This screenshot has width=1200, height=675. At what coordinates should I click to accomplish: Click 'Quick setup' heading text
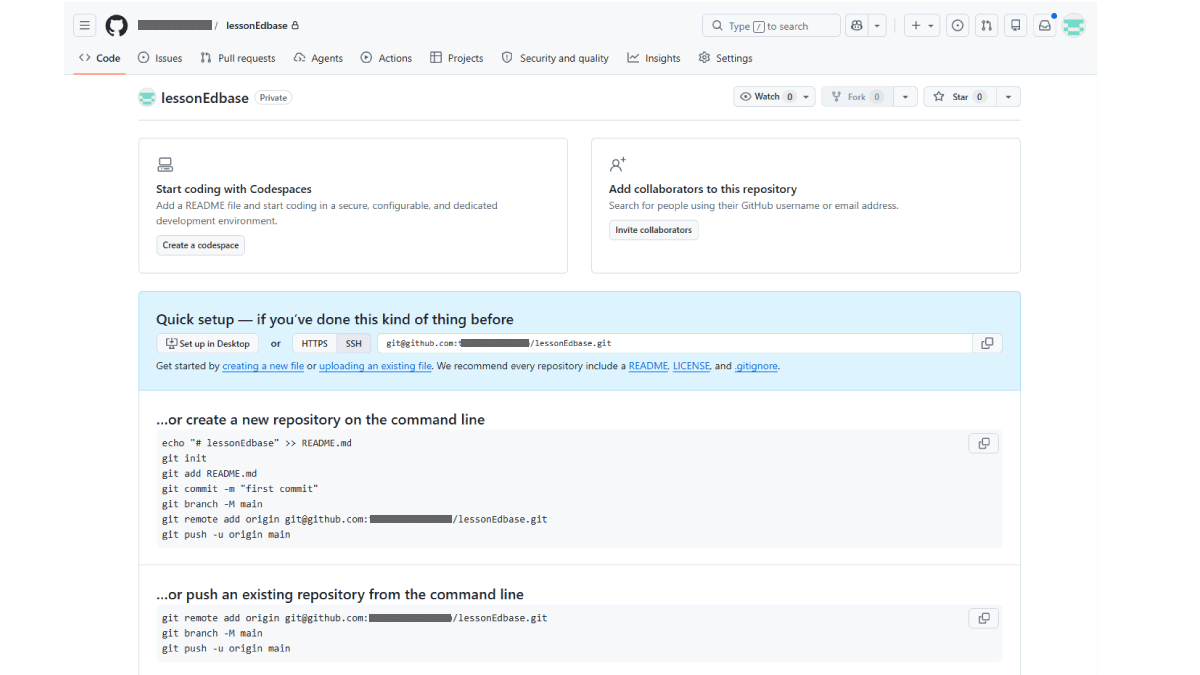[335, 320]
